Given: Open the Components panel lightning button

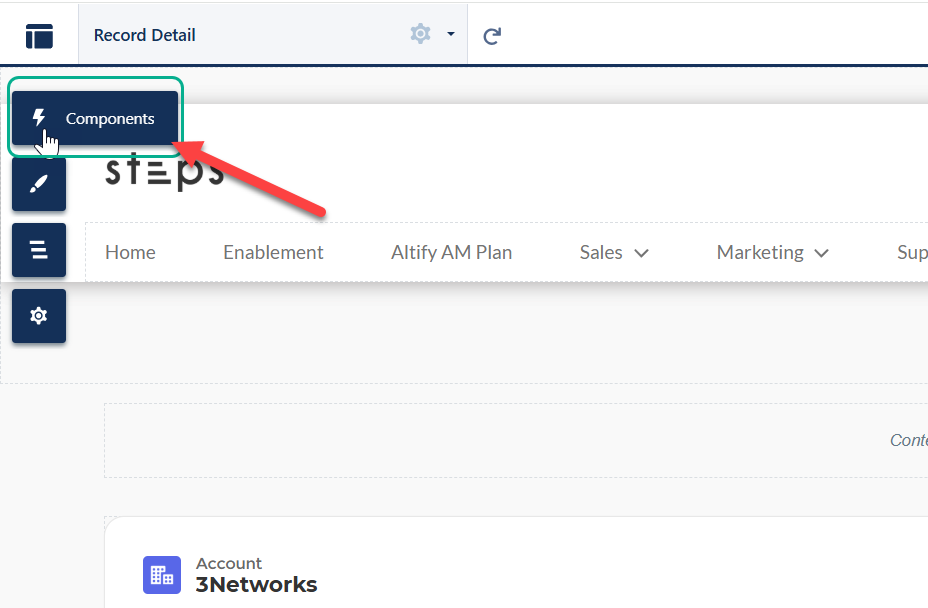Looking at the screenshot, I should coord(94,118).
